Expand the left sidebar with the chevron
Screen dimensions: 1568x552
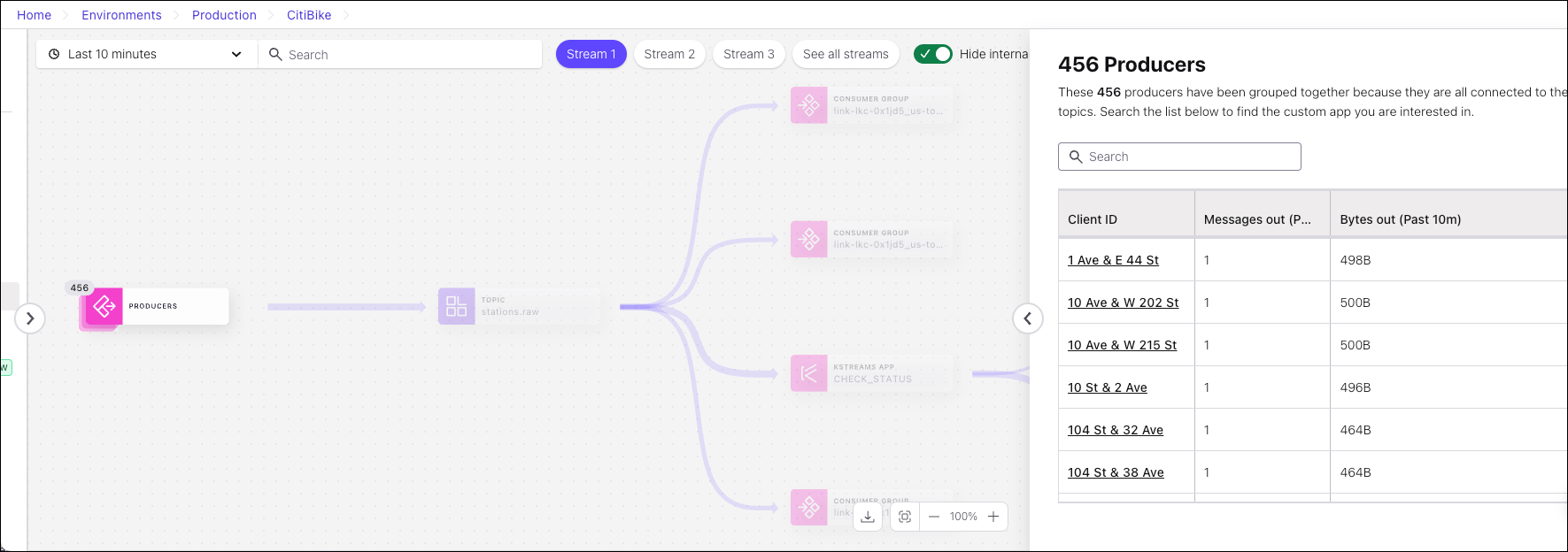tap(30, 318)
